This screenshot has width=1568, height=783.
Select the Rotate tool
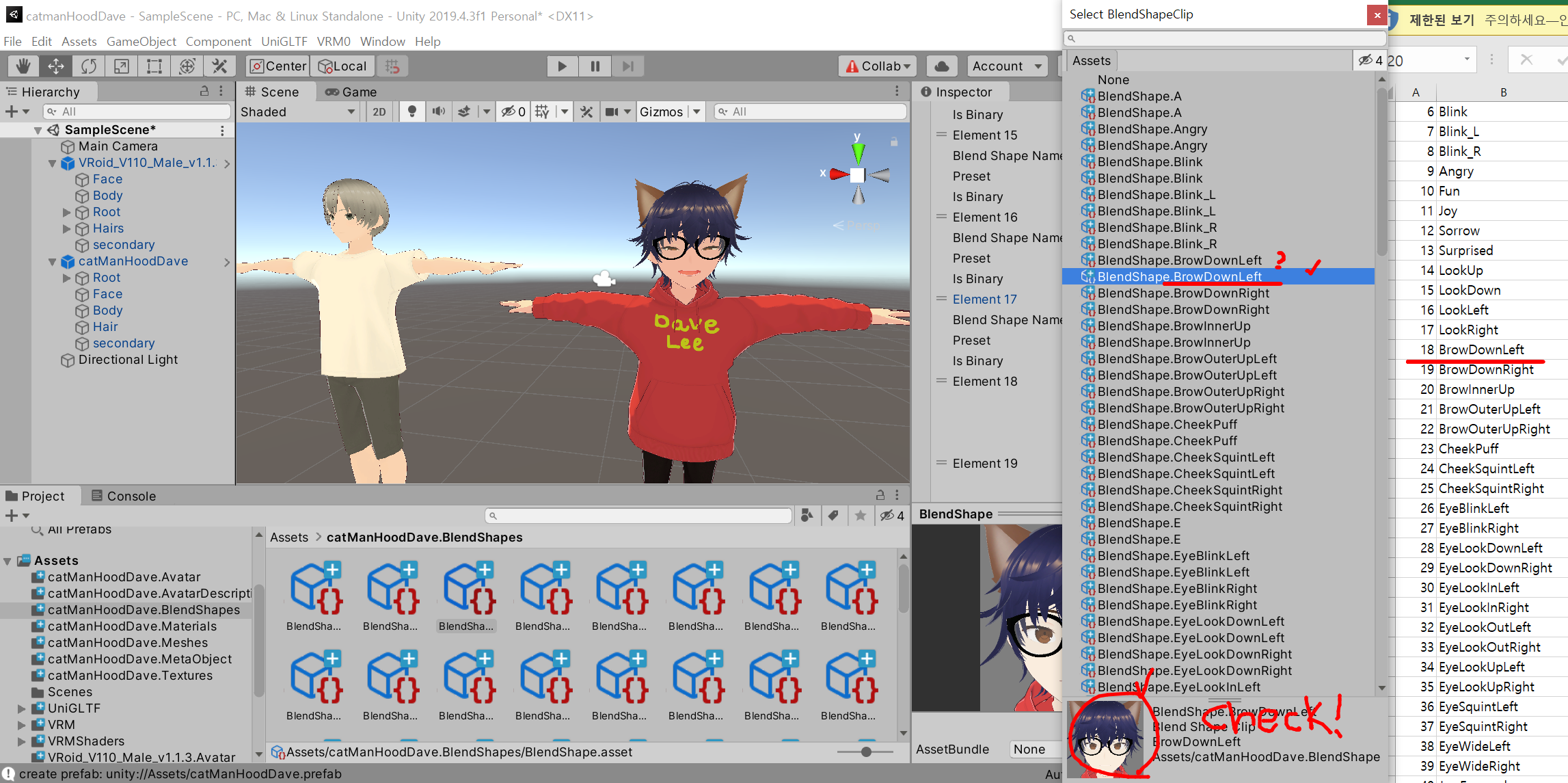click(x=88, y=66)
